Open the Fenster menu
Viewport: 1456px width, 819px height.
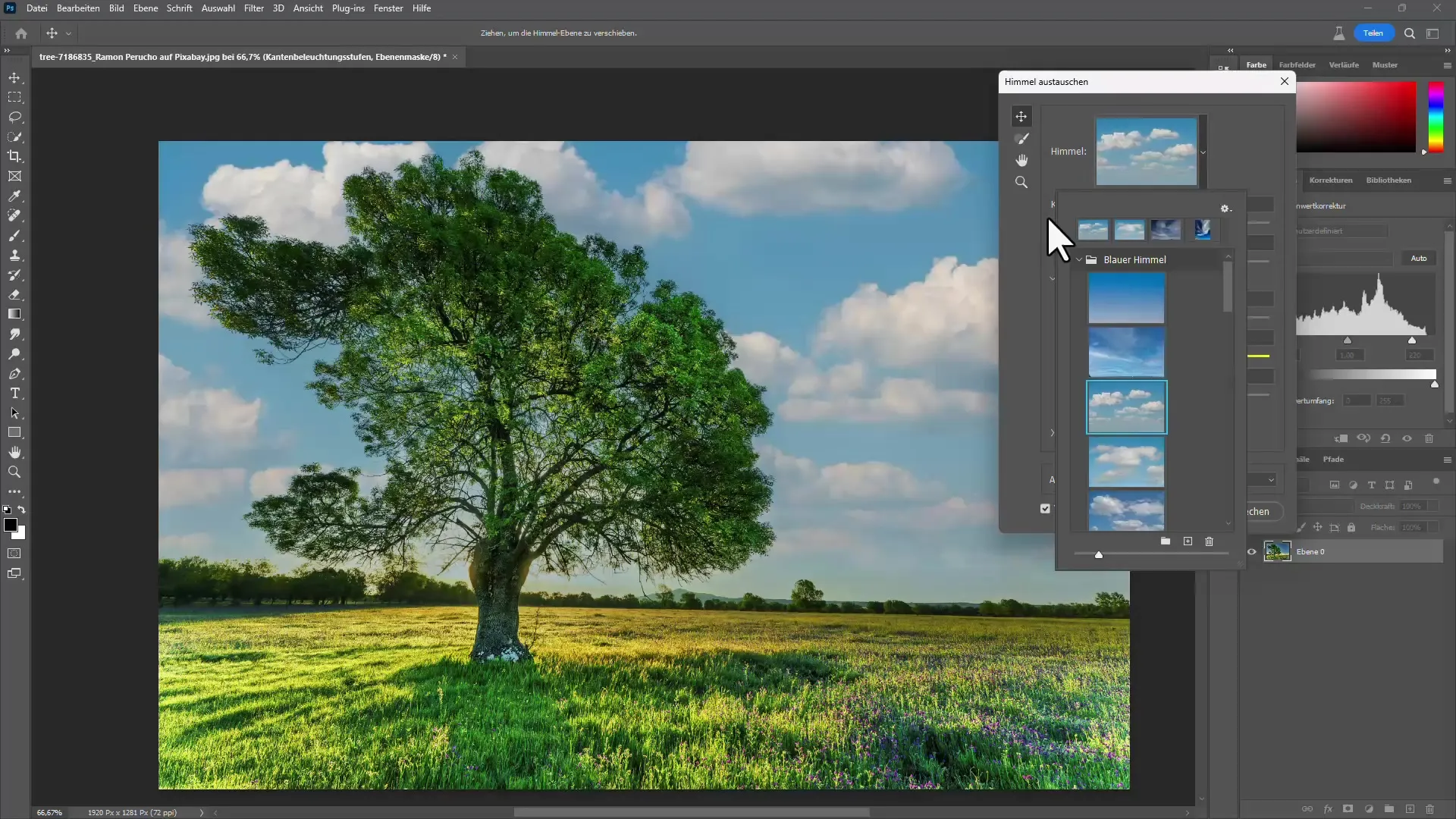point(388,8)
